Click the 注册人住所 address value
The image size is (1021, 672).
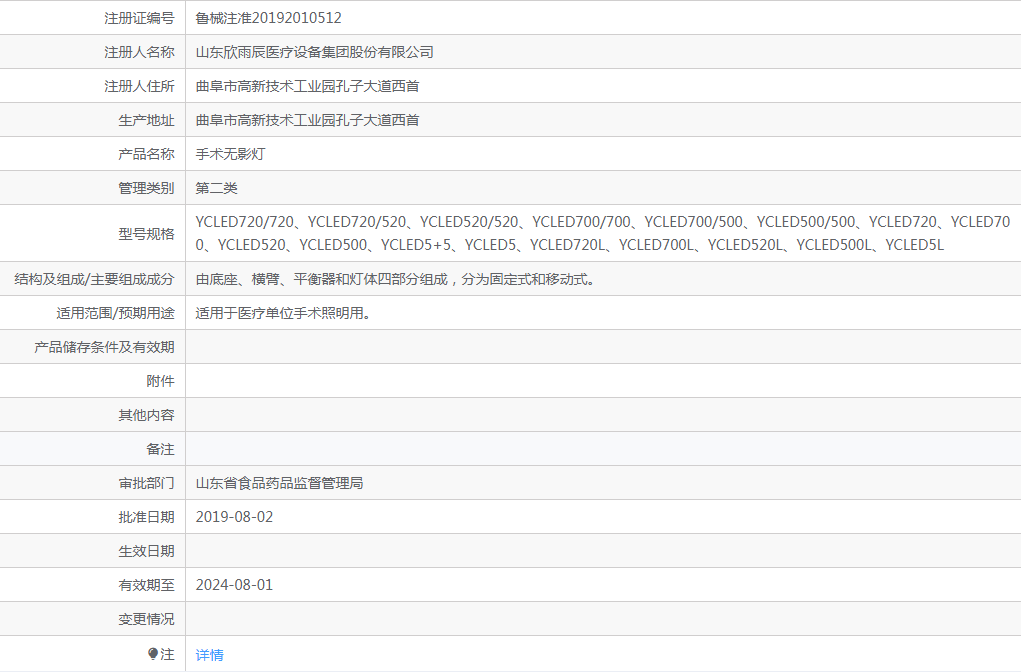pos(307,86)
